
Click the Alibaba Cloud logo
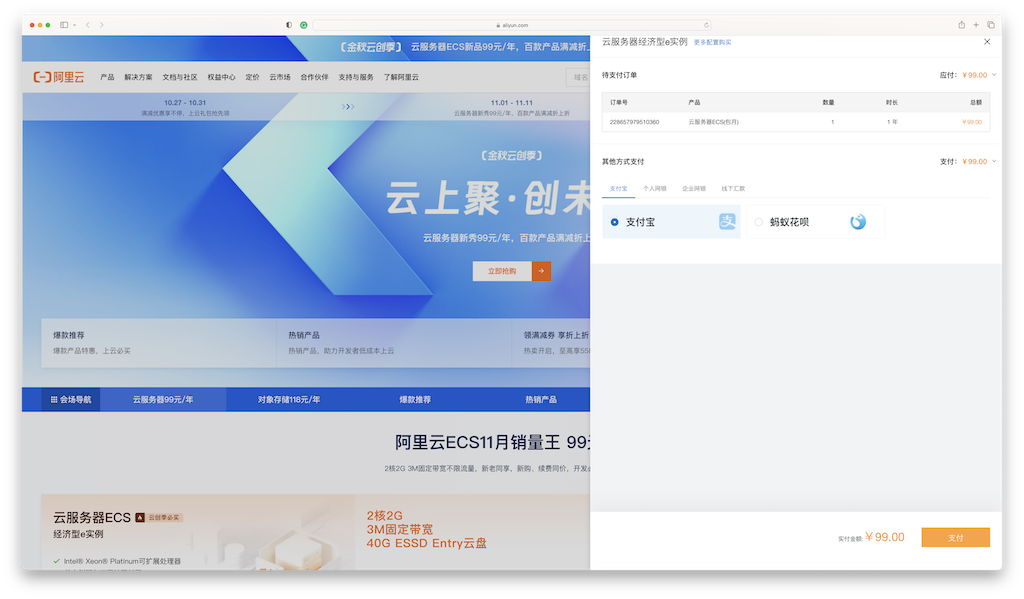[59, 76]
